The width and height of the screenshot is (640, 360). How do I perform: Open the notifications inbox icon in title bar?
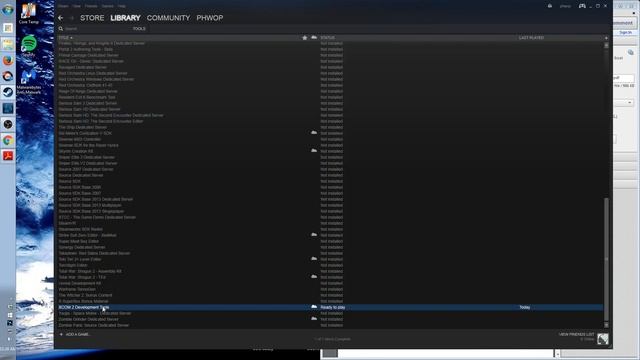pyautogui.click(x=550, y=6)
